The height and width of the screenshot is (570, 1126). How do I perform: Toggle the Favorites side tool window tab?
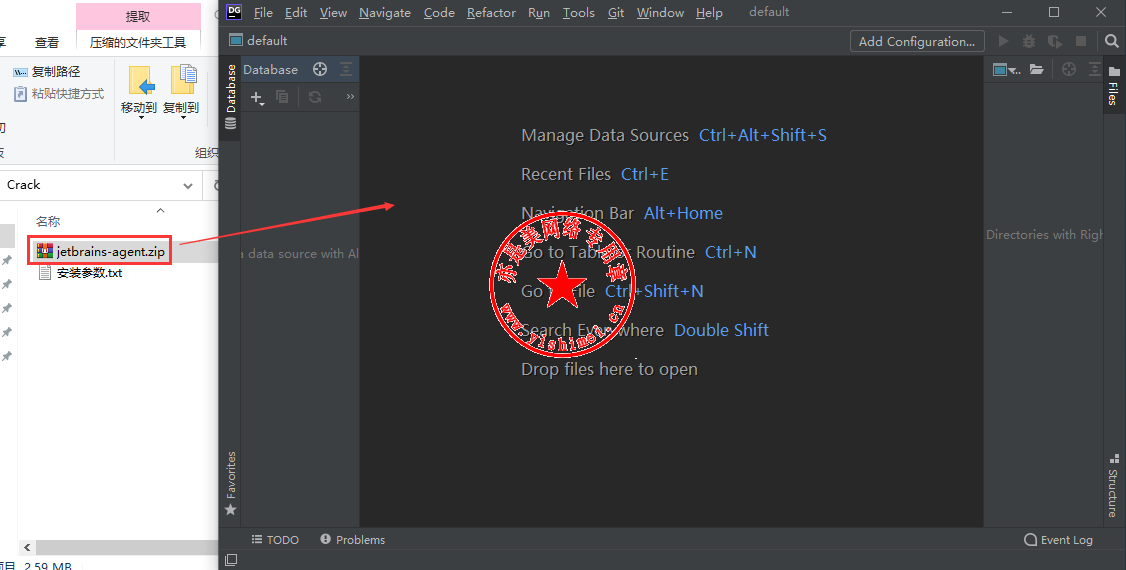click(x=231, y=483)
